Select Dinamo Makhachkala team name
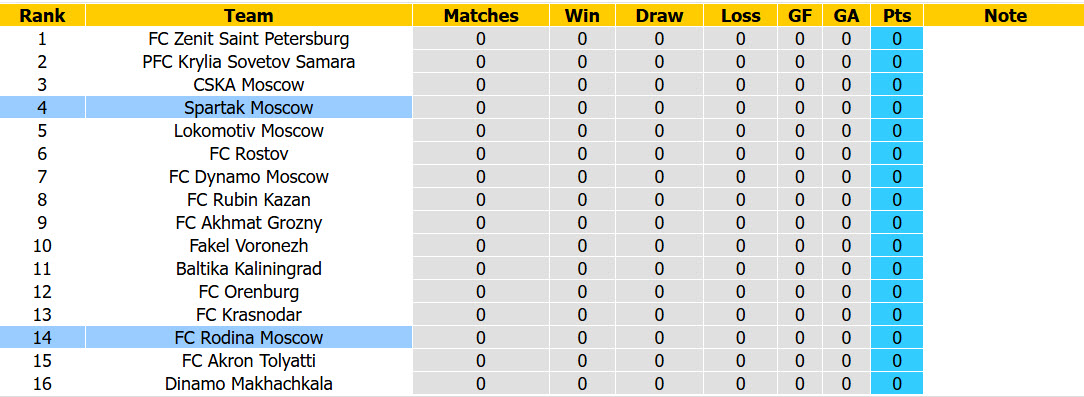 point(249,383)
